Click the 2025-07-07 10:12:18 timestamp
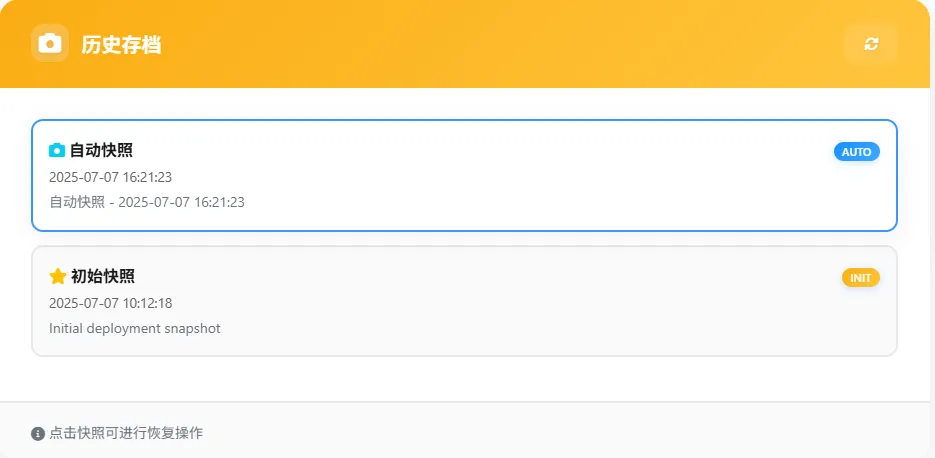 tap(110, 303)
